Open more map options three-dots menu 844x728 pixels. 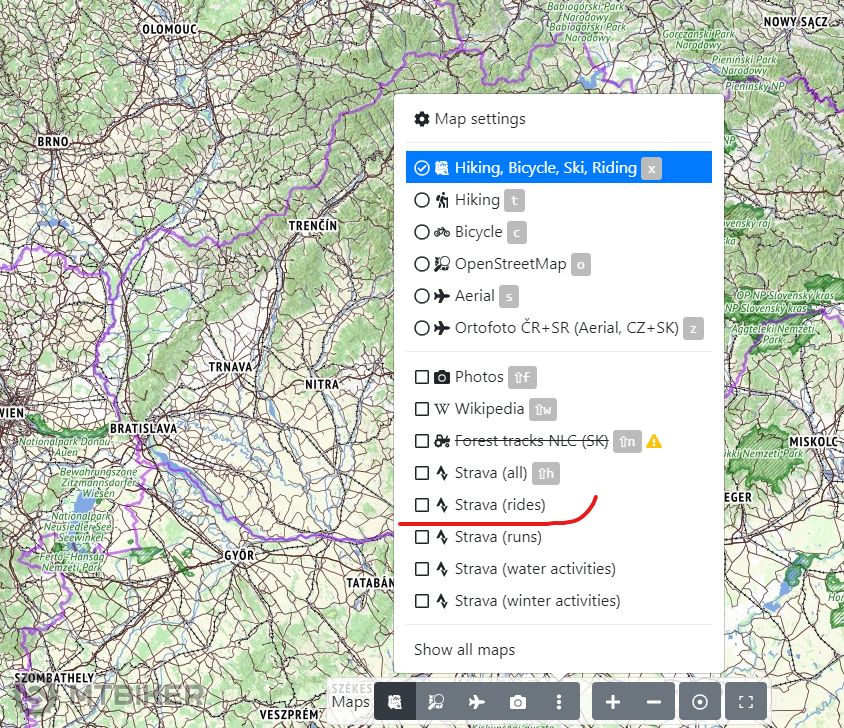tap(559, 702)
